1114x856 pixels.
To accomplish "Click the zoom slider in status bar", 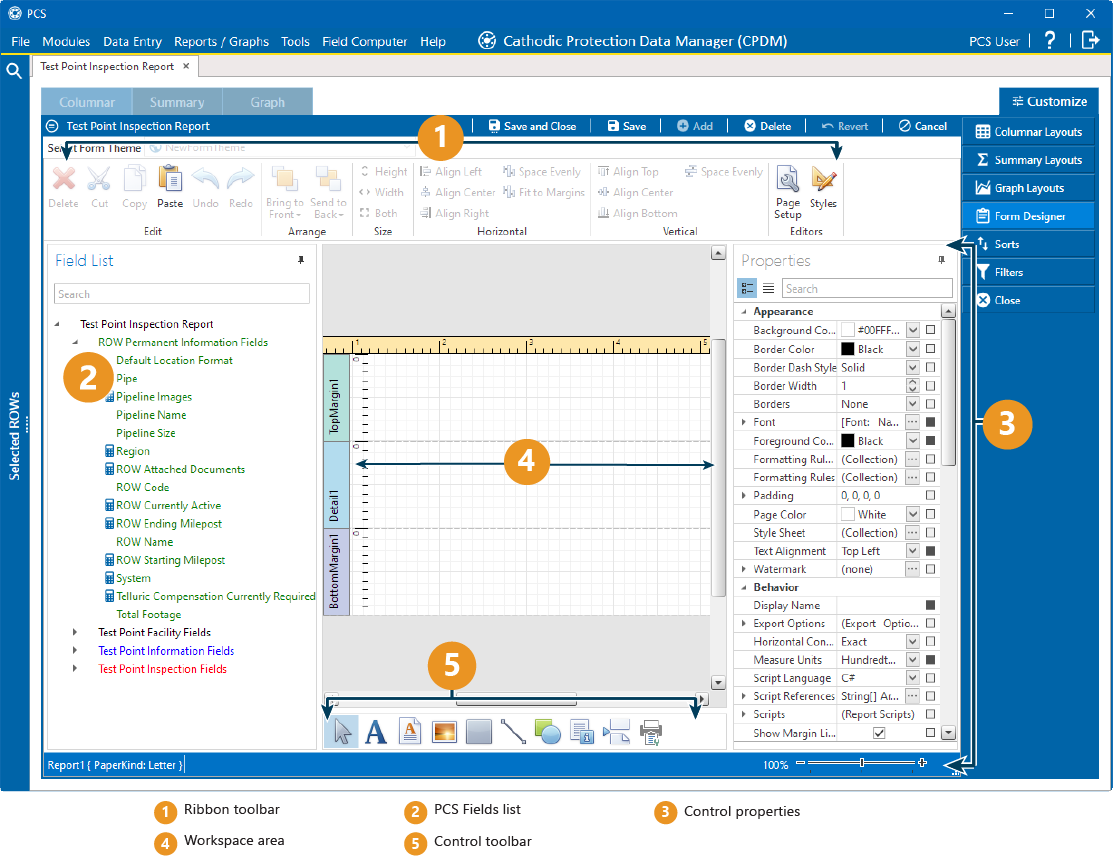I will (x=861, y=764).
